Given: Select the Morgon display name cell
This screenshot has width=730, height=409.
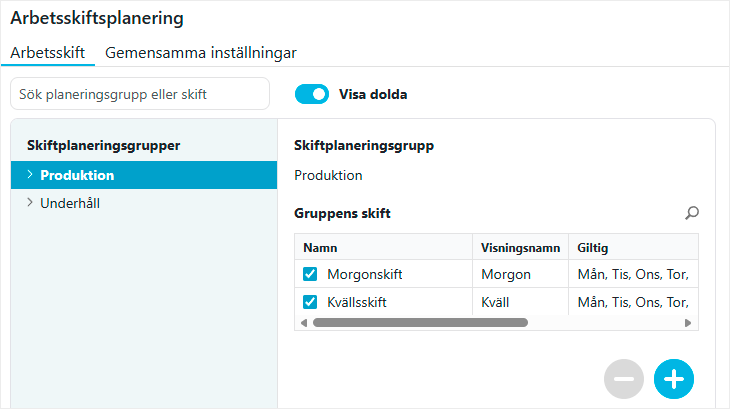Looking at the screenshot, I should pyautogui.click(x=518, y=274).
